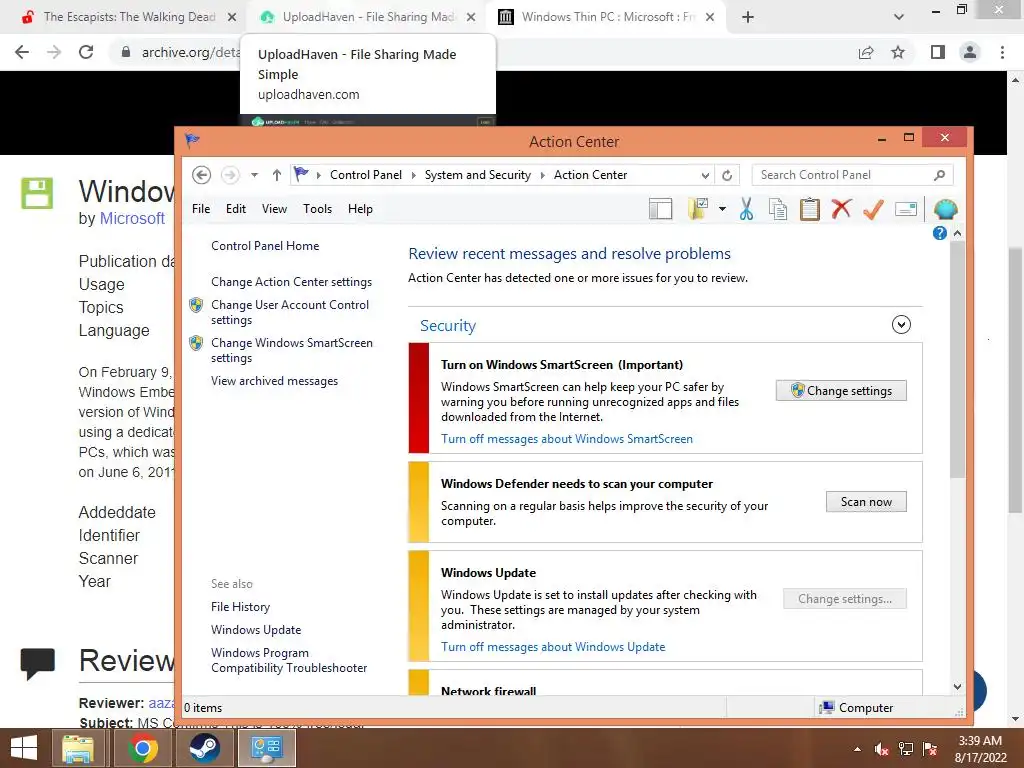Click the Action Center vertical scrollbar thumb
Viewport: 1024px width, 768px height.
(x=957, y=360)
